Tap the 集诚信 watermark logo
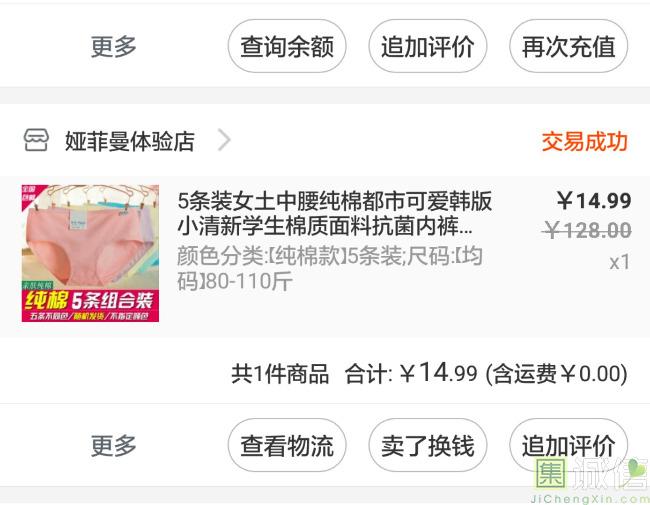The image size is (650, 505). click(x=591, y=480)
